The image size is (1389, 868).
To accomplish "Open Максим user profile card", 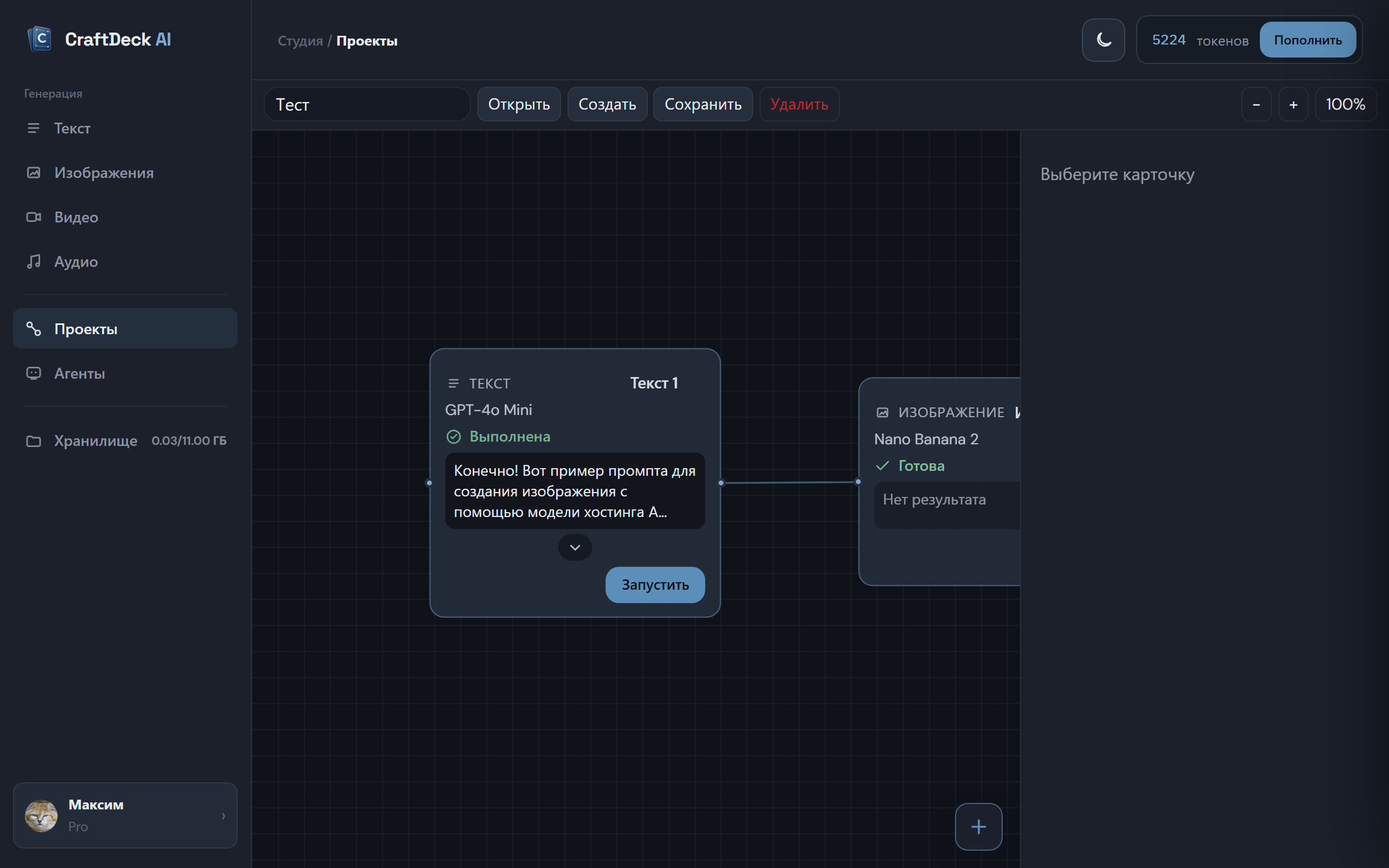I will (x=125, y=815).
